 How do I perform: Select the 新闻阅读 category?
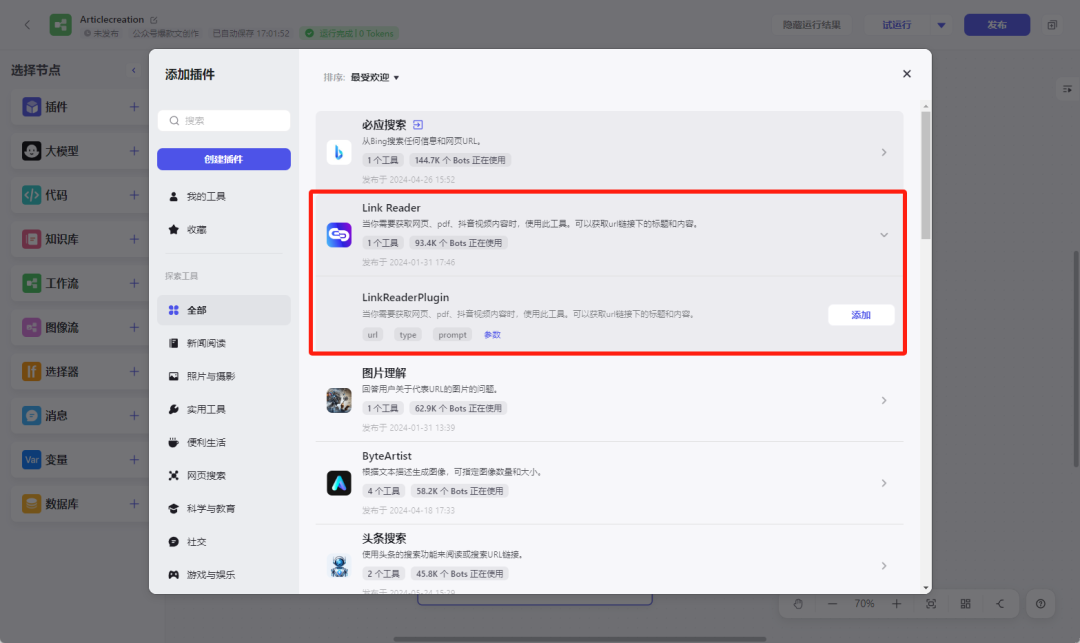tap(223, 343)
